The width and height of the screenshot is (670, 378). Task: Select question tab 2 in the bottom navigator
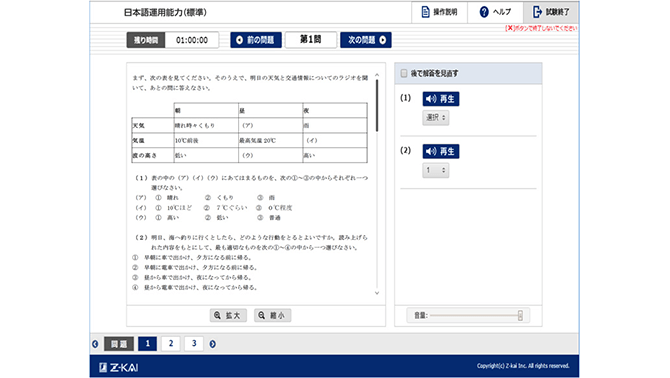tap(171, 344)
